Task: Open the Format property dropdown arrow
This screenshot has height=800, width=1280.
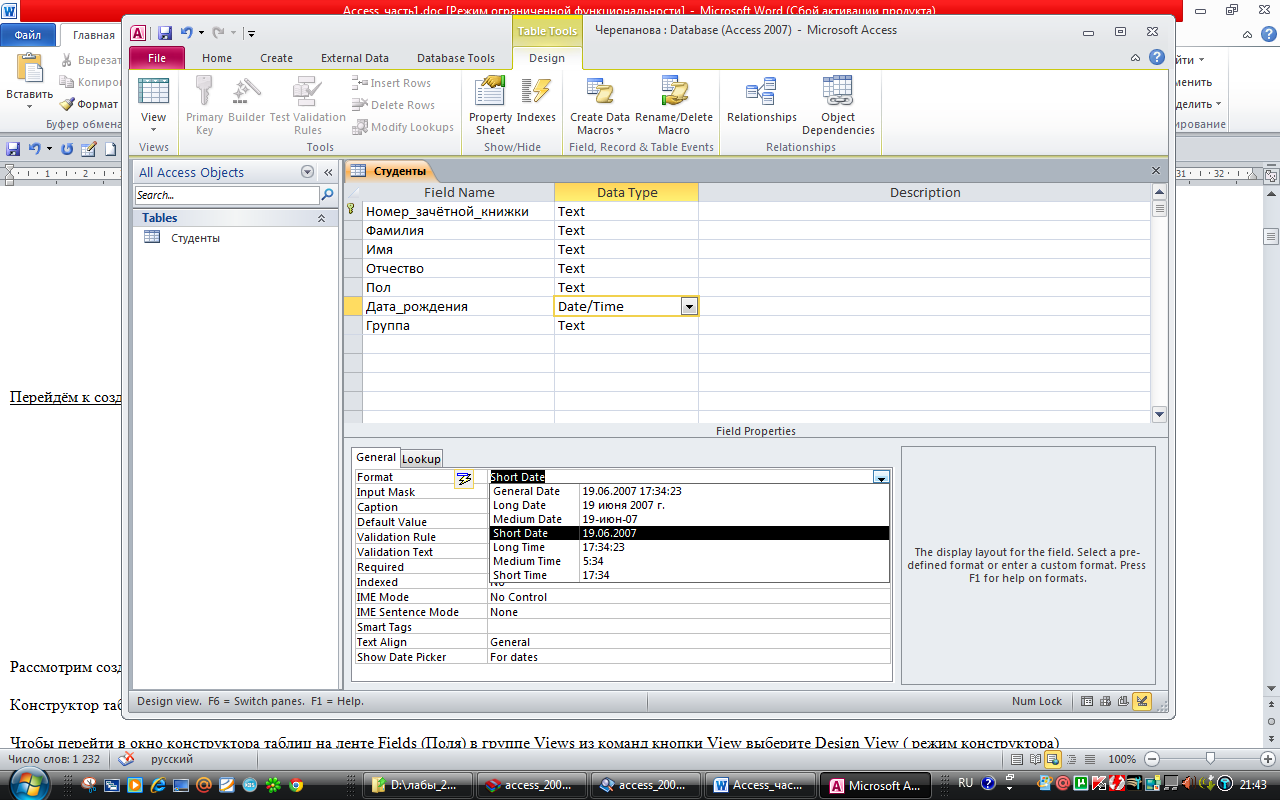Action: coord(880,478)
